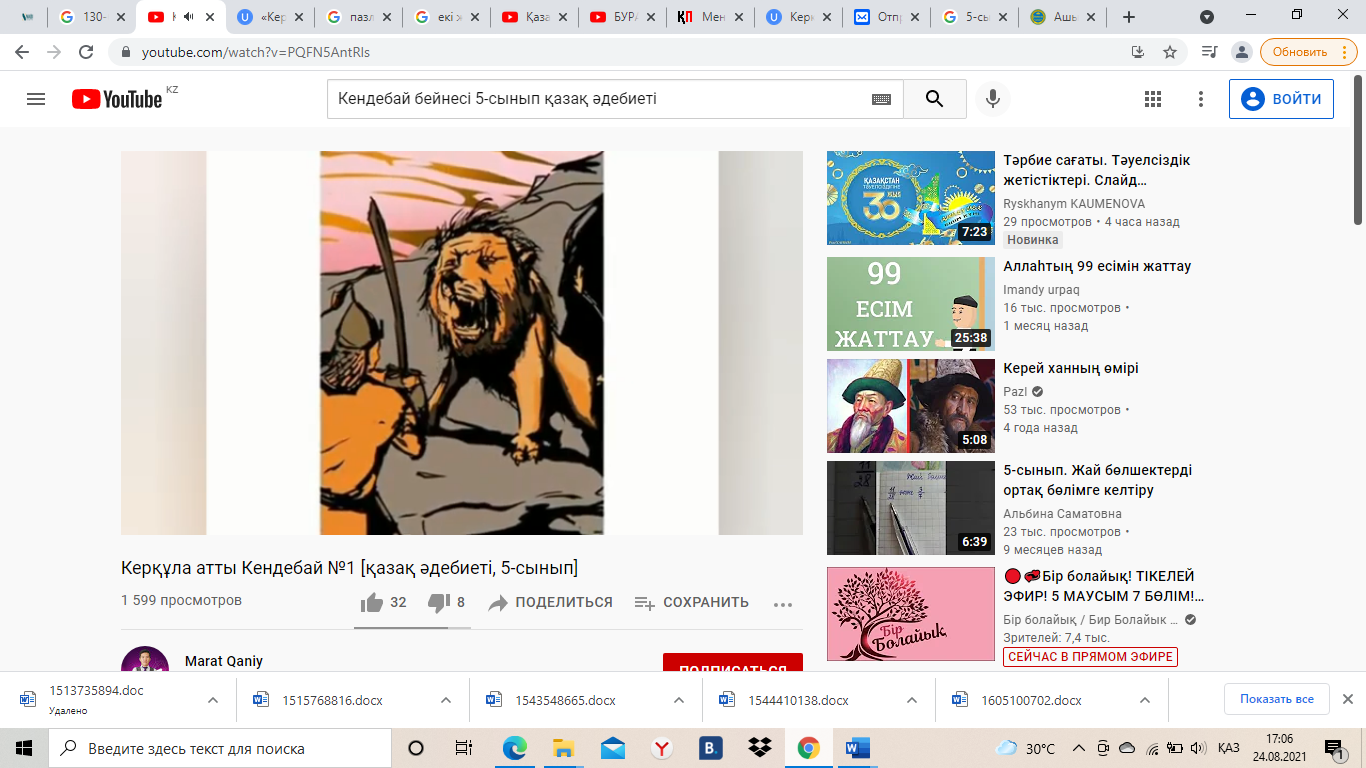This screenshot has height=768, width=1366.
Task: Go back to the previous browser page
Action: coord(23,52)
